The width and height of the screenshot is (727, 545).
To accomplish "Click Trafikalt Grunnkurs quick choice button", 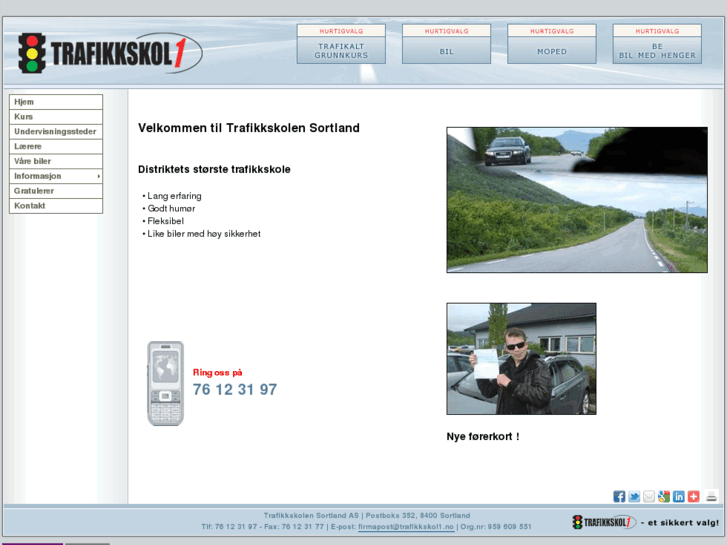I will [341, 44].
